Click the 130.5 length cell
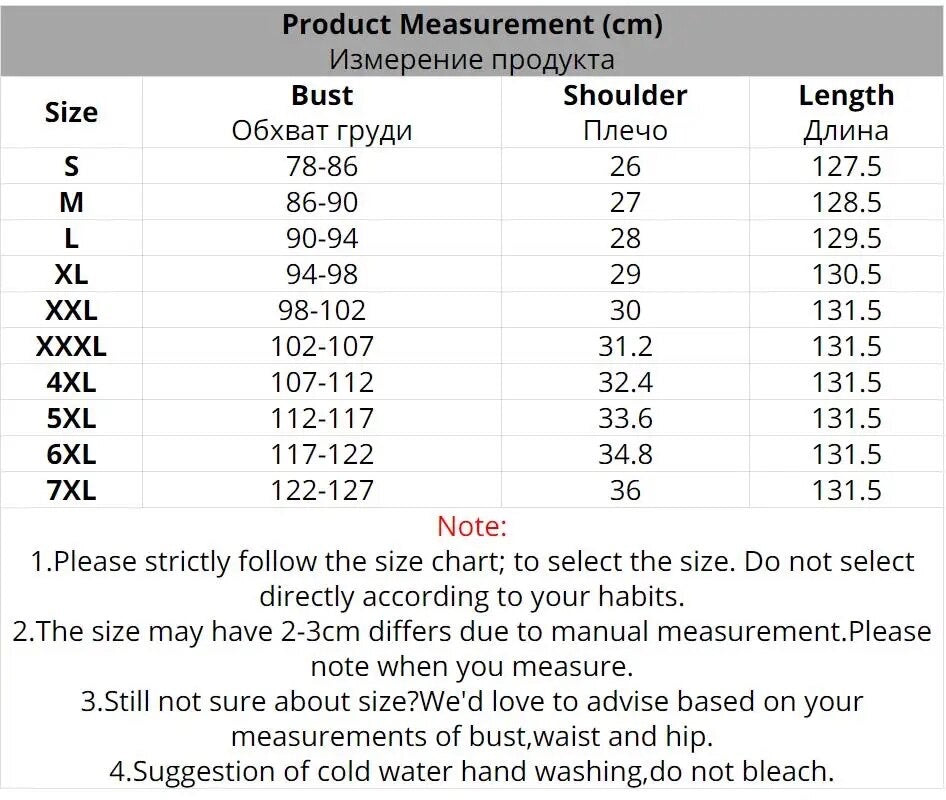Image resolution: width=946 pixels, height=800 pixels. click(846, 275)
